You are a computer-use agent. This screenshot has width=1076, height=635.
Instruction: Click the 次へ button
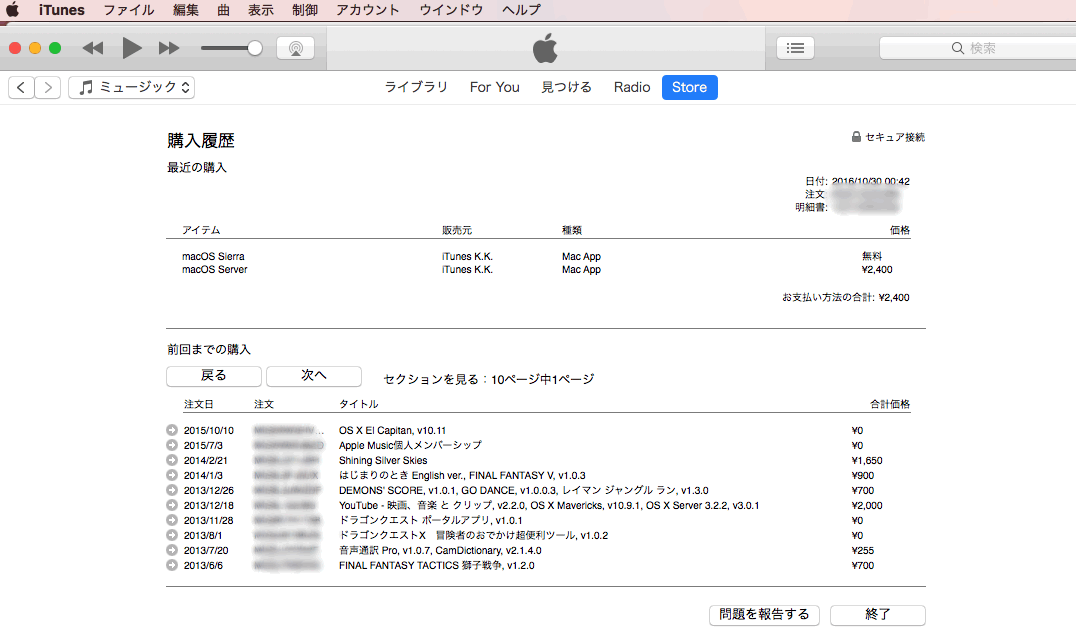[314, 376]
